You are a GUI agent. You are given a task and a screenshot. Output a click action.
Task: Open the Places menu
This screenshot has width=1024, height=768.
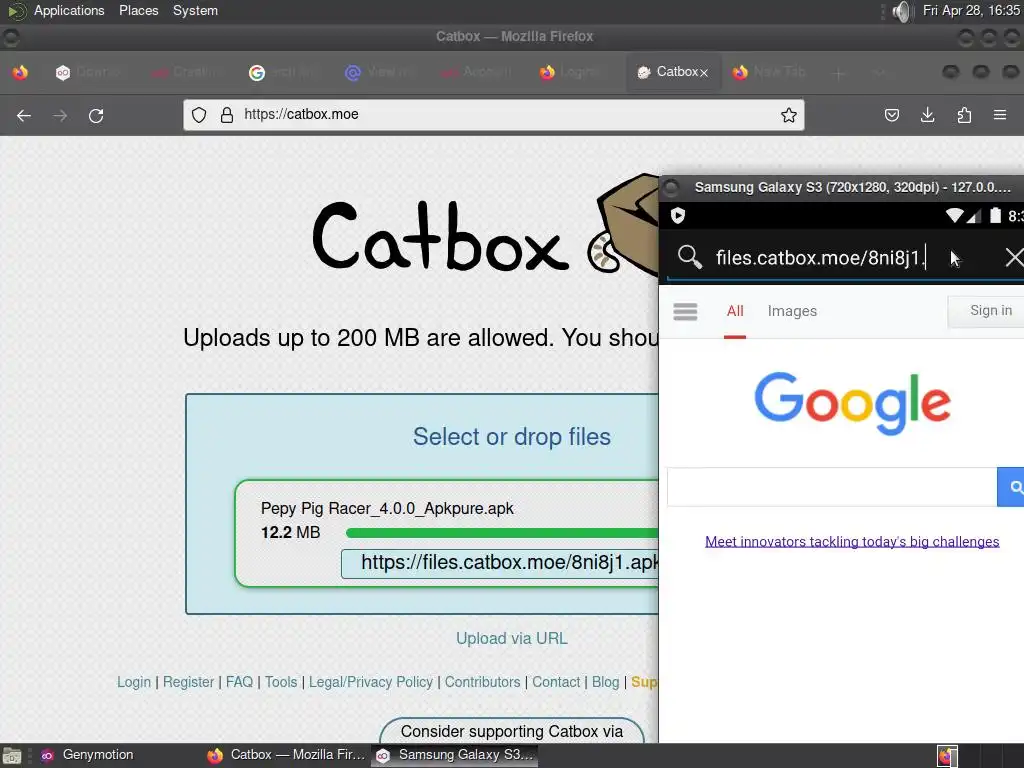138,10
